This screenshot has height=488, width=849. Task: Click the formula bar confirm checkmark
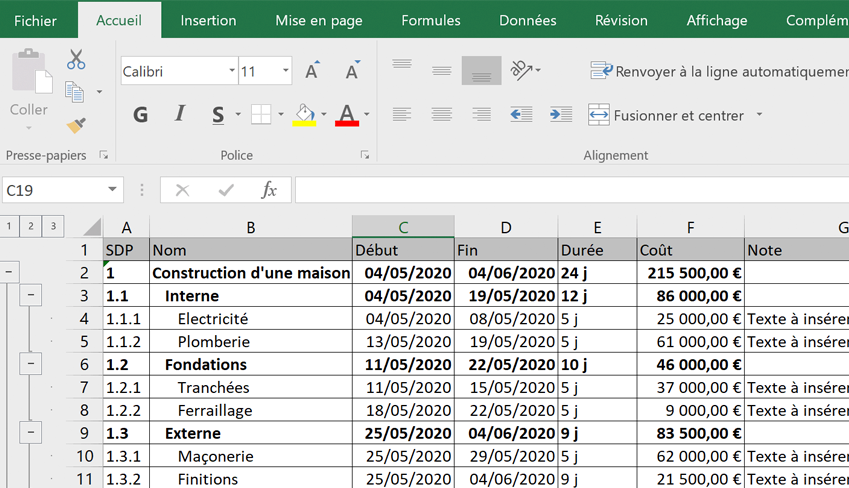tap(226, 190)
